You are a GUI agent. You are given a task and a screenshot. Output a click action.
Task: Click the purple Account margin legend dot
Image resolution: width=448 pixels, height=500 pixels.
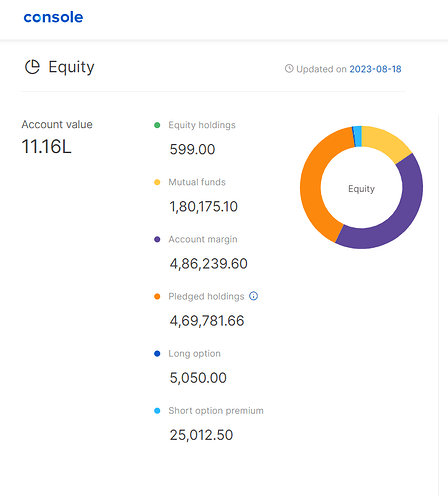[157, 239]
